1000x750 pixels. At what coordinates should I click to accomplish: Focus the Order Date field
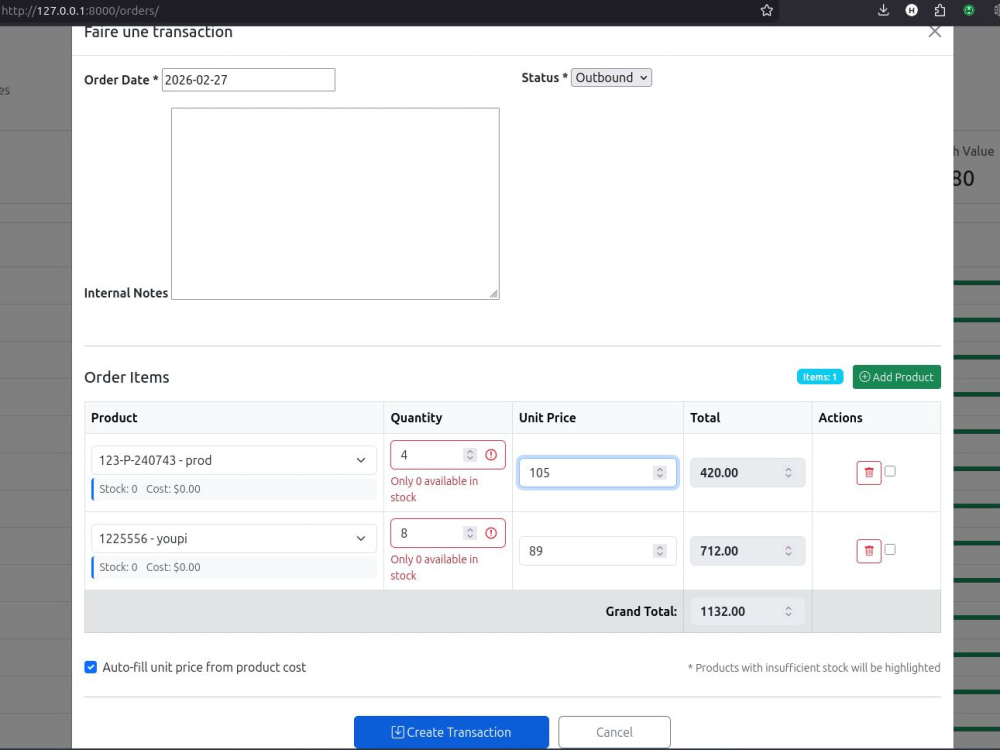[x=248, y=80]
